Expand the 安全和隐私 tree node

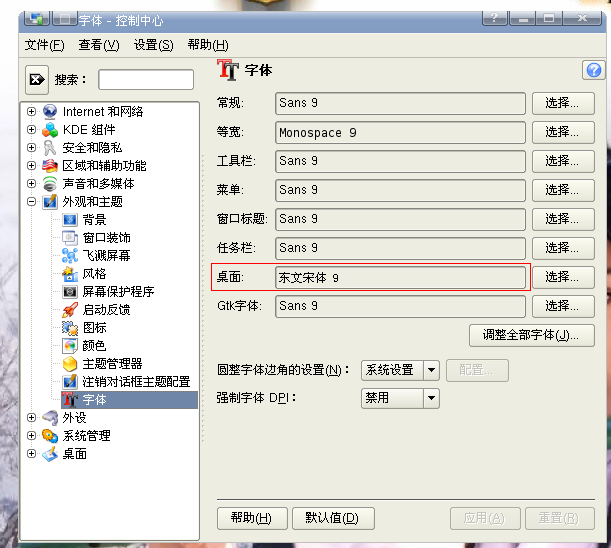point(32,147)
